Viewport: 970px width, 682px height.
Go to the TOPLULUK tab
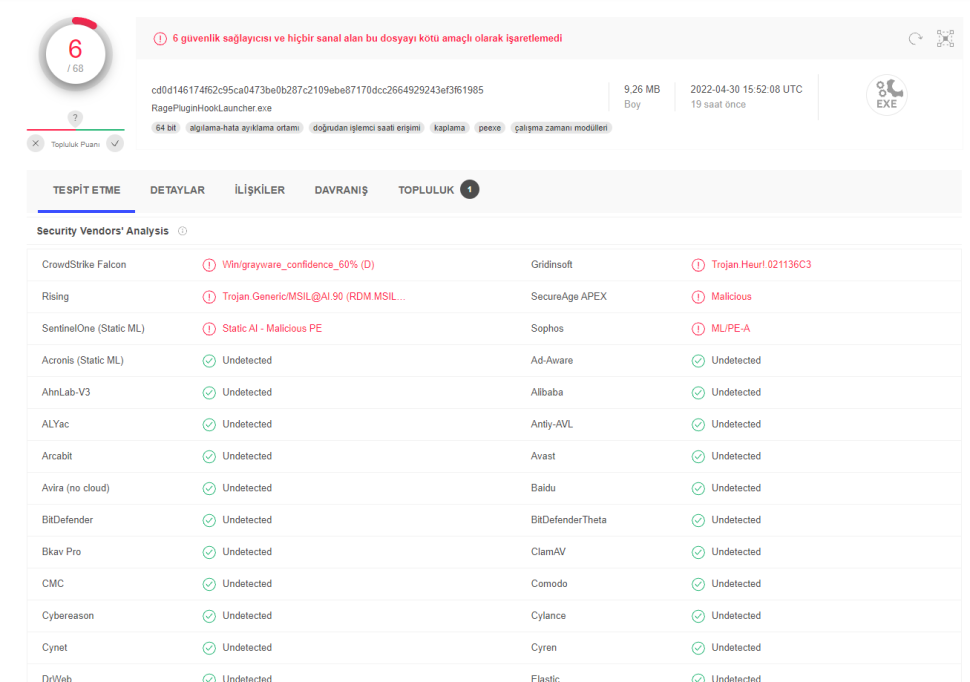click(x=426, y=191)
